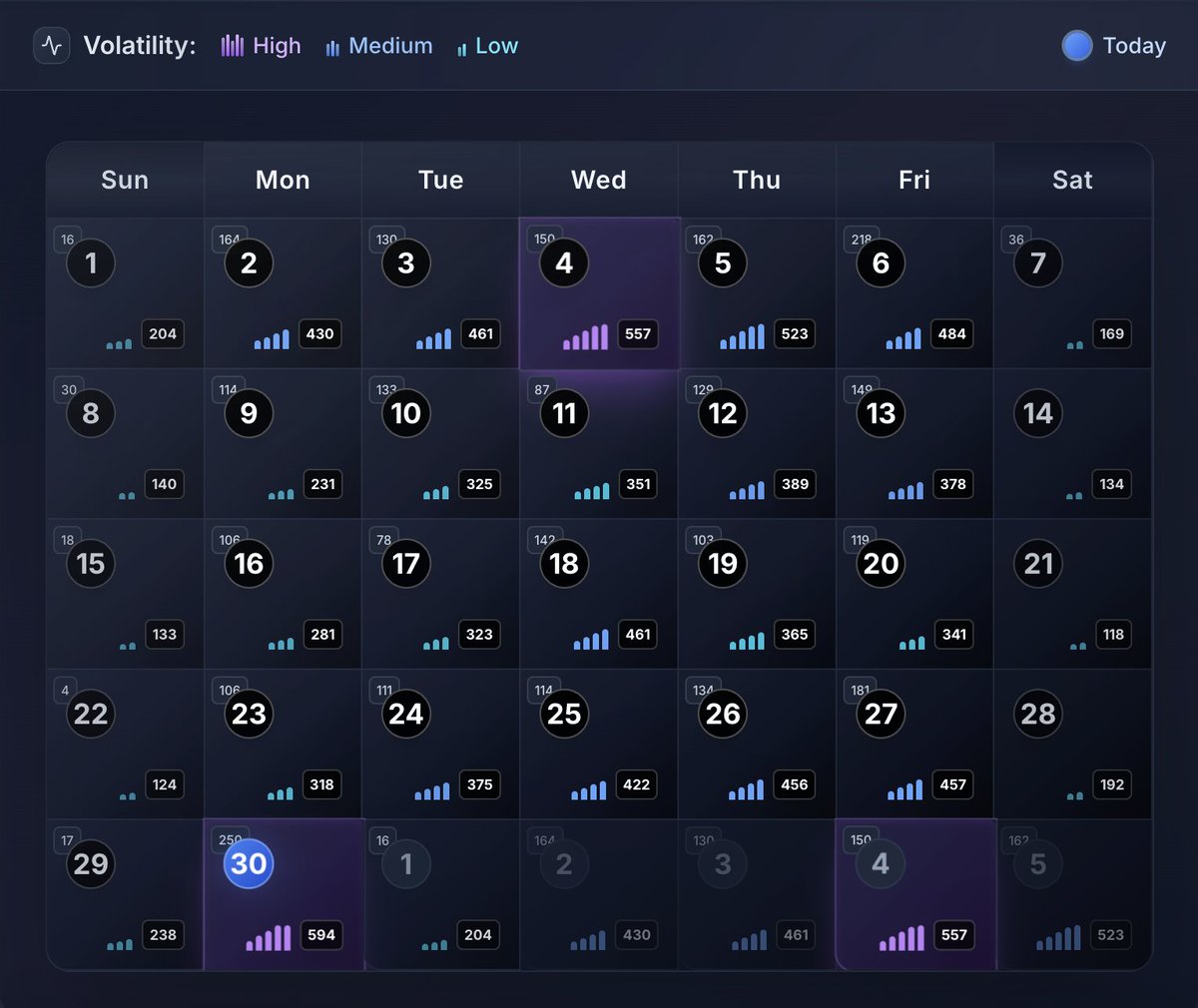Click the bars icon beside value 231

tap(281, 494)
